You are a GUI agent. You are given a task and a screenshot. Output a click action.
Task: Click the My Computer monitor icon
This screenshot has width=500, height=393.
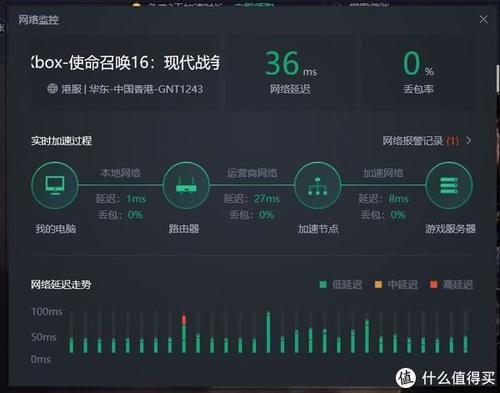coord(55,185)
